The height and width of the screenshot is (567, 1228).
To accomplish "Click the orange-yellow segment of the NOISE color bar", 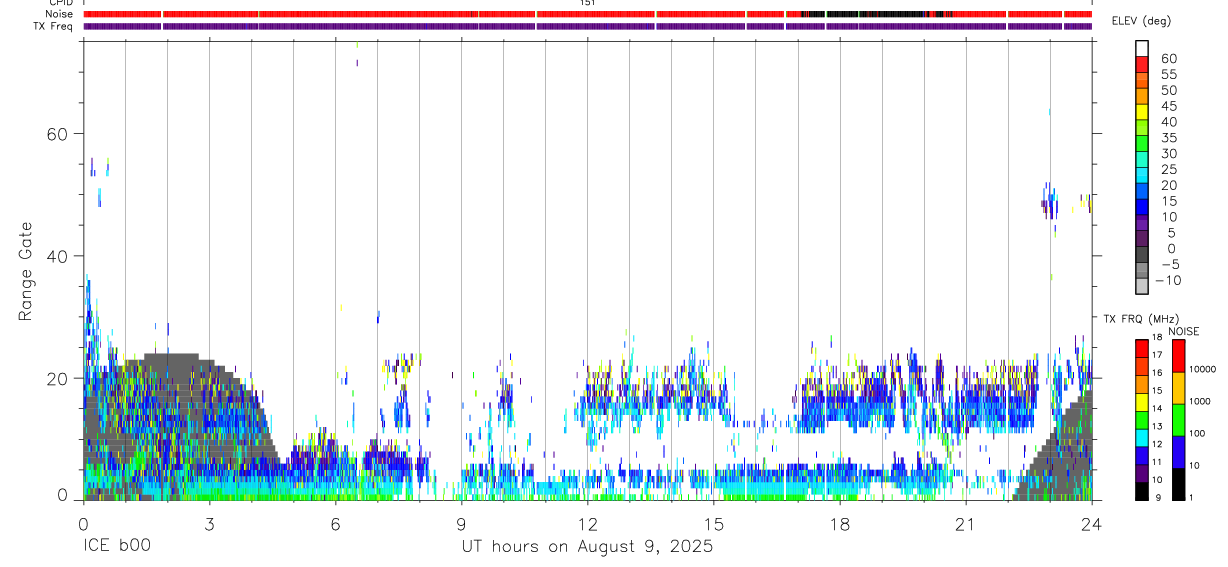I will 1179,387.
